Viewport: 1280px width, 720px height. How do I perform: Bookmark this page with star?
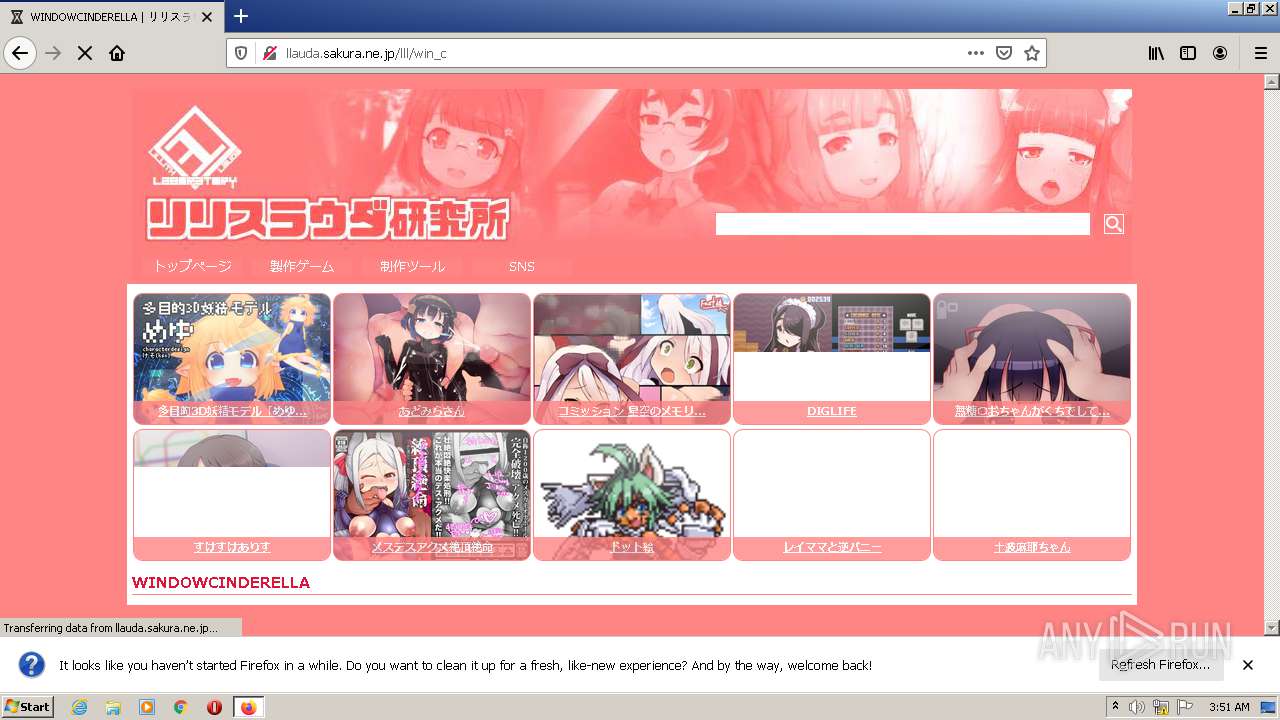(x=1032, y=53)
